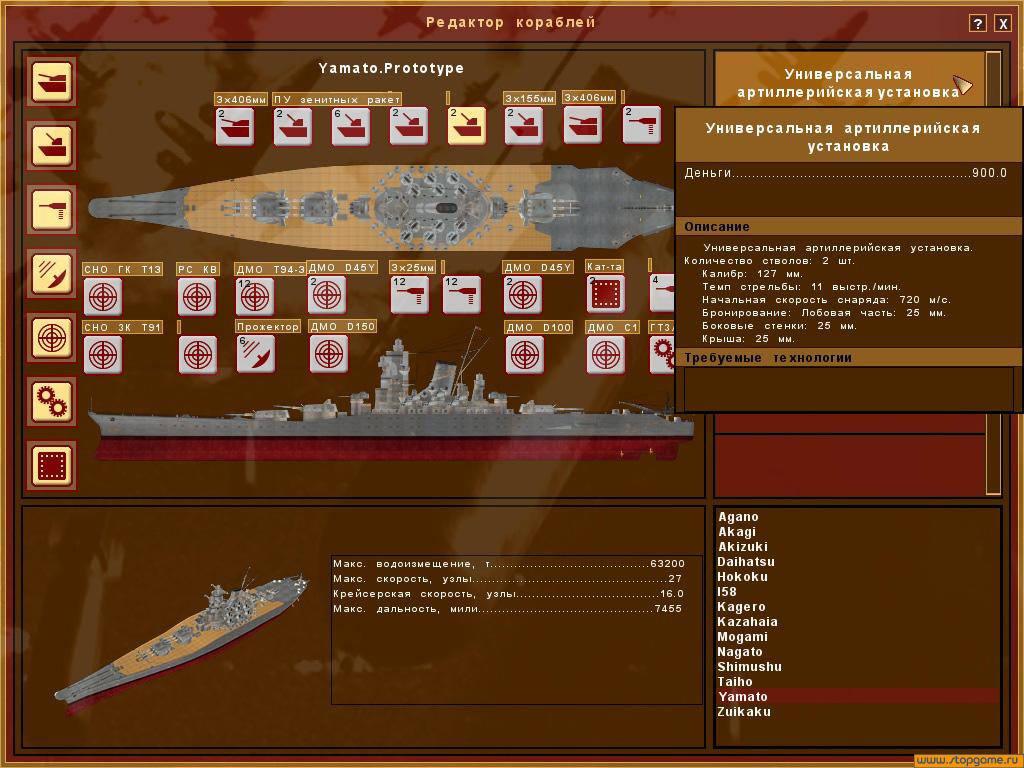1024x768 pixels.
Task: Choose Nagato from the ship list
Action: [x=739, y=652]
